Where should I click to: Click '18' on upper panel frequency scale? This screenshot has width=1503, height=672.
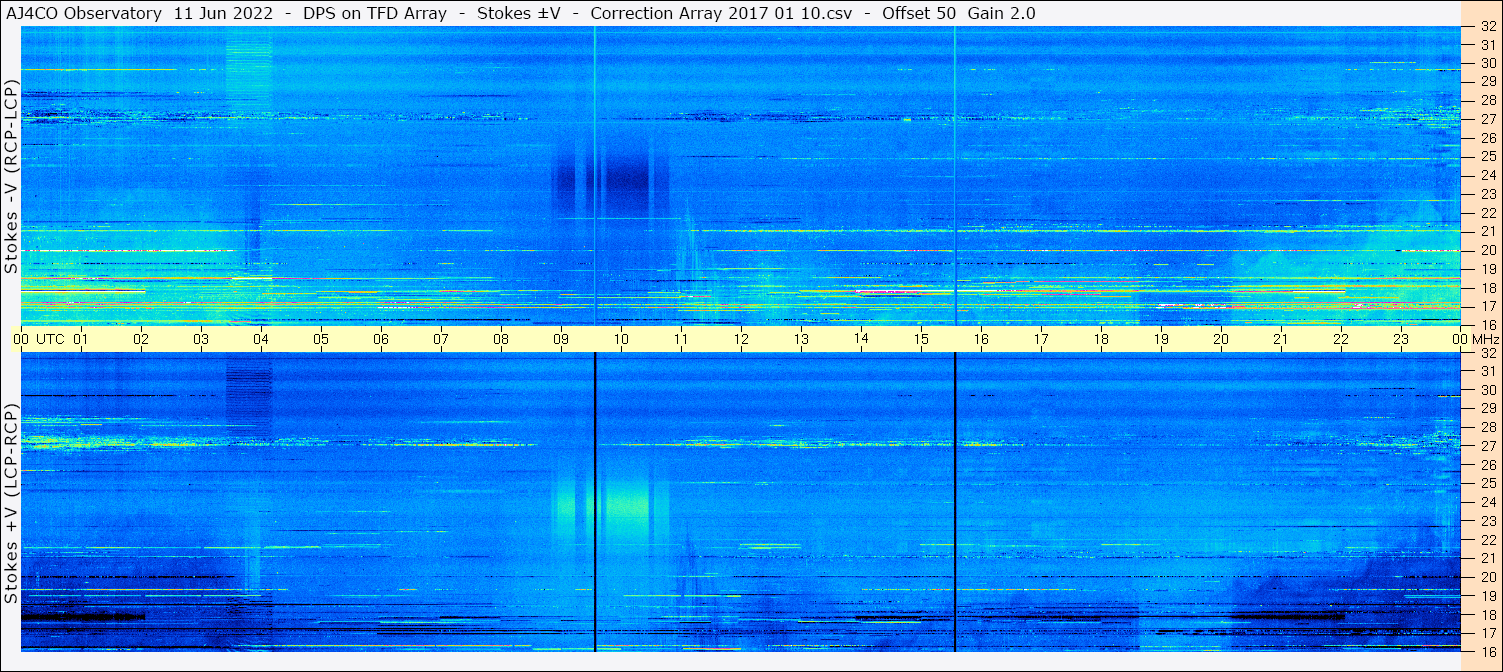(x=1488, y=287)
